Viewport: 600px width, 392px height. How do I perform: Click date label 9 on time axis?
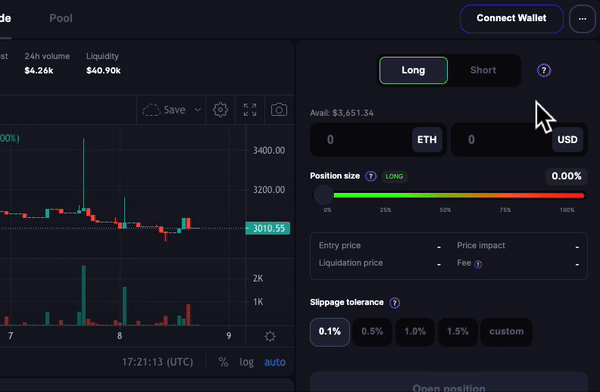(x=229, y=336)
